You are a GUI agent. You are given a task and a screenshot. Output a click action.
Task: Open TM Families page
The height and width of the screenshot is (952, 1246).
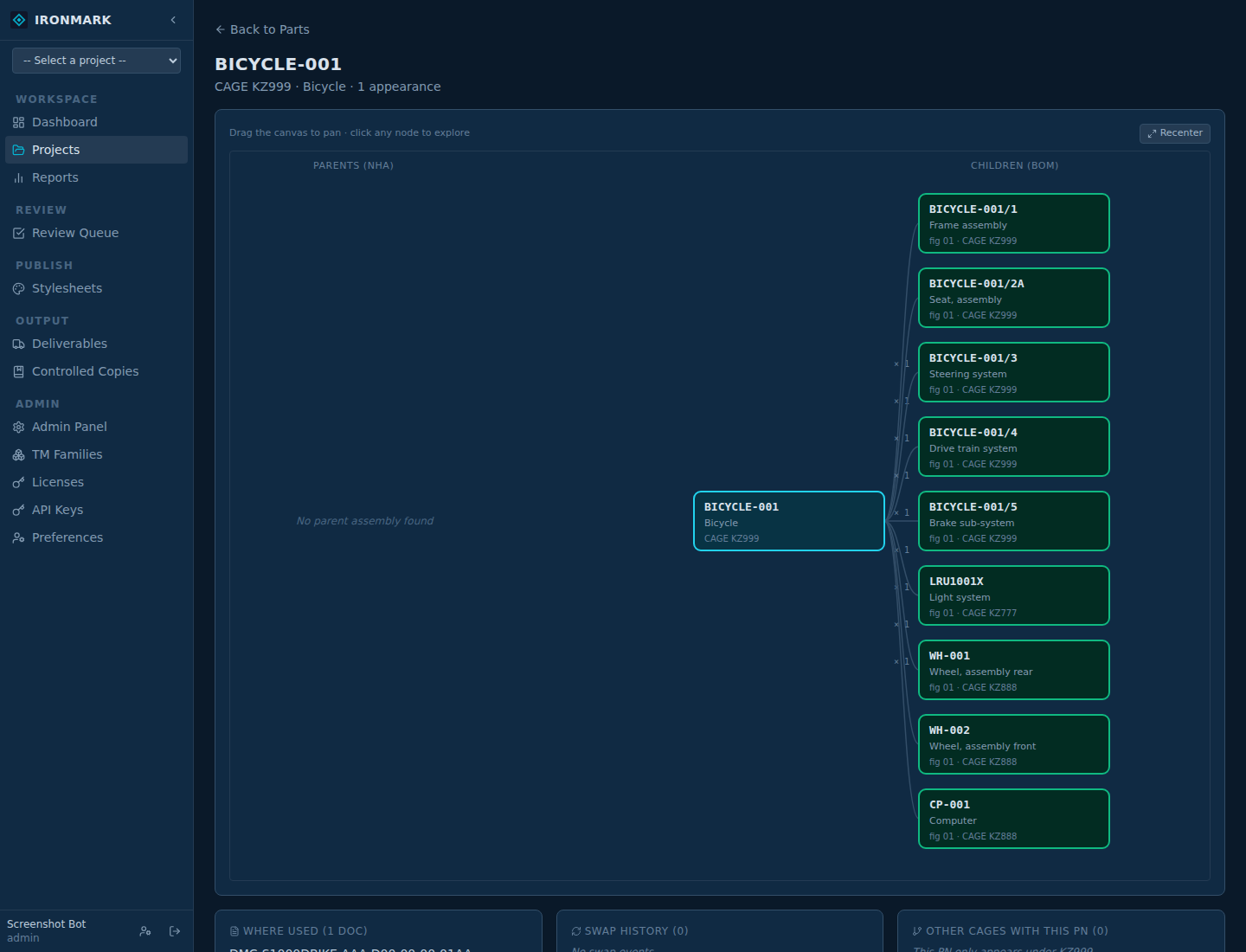[x=96, y=454]
